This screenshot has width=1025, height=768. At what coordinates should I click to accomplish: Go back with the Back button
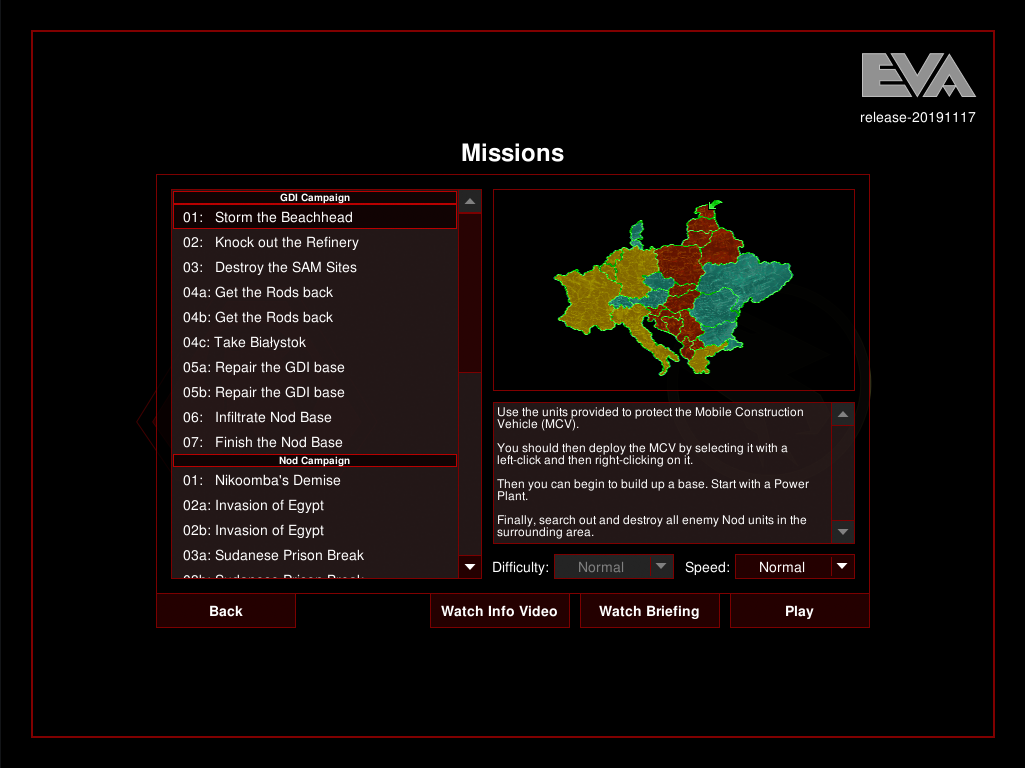pyautogui.click(x=226, y=611)
